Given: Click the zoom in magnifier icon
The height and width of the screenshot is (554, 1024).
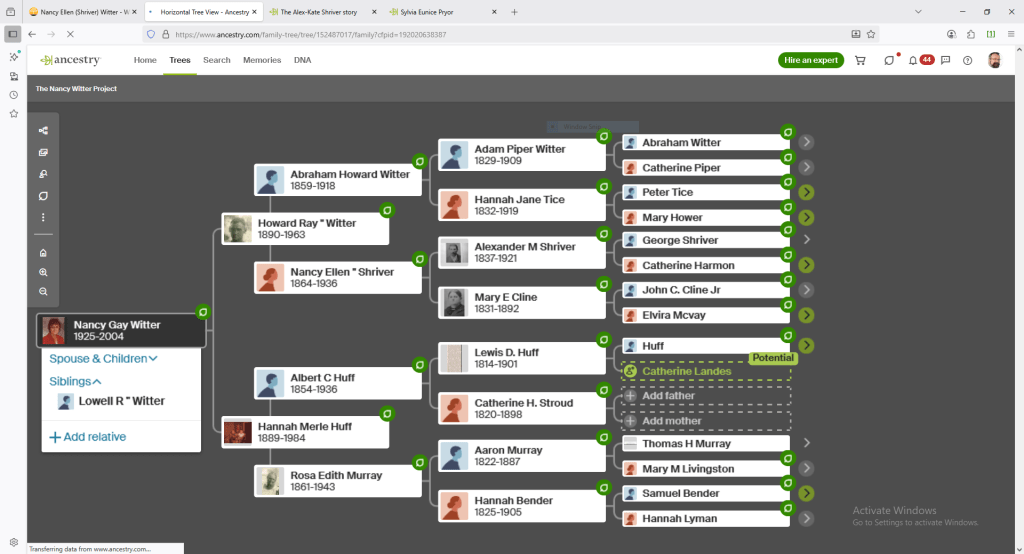Looking at the screenshot, I should click(x=43, y=272).
